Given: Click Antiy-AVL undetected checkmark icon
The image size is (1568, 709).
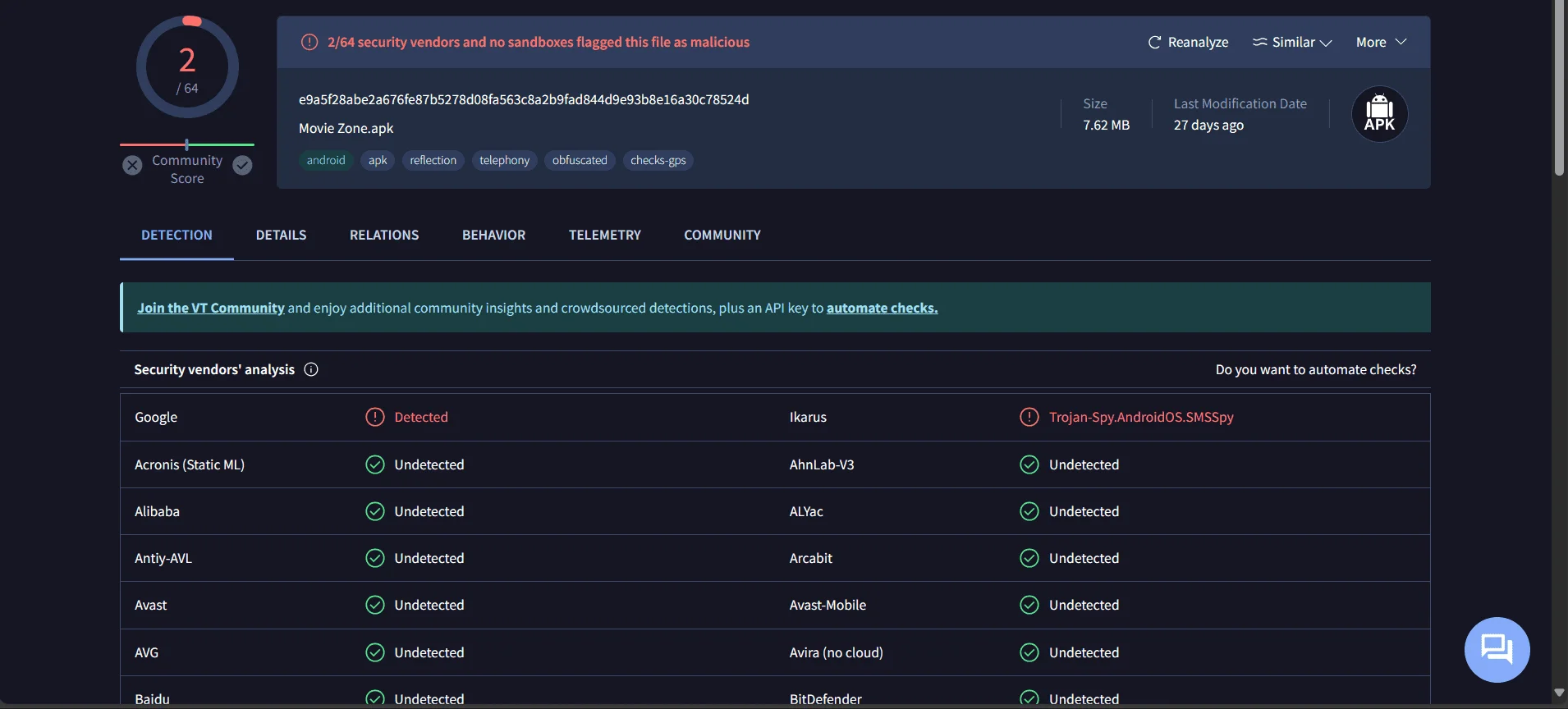Looking at the screenshot, I should click(x=375, y=558).
